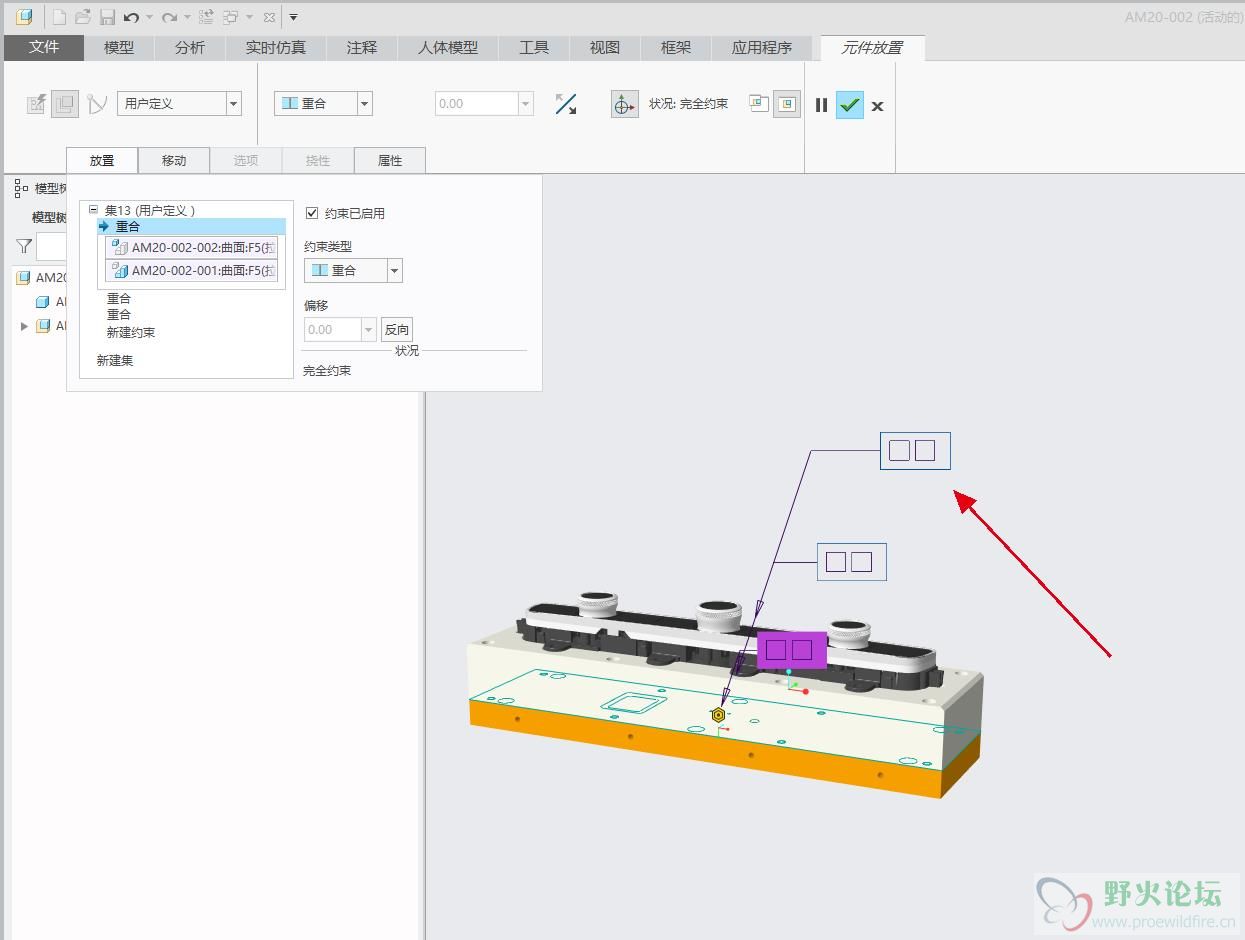Switch to the 视图 ribbon tab

(x=605, y=47)
